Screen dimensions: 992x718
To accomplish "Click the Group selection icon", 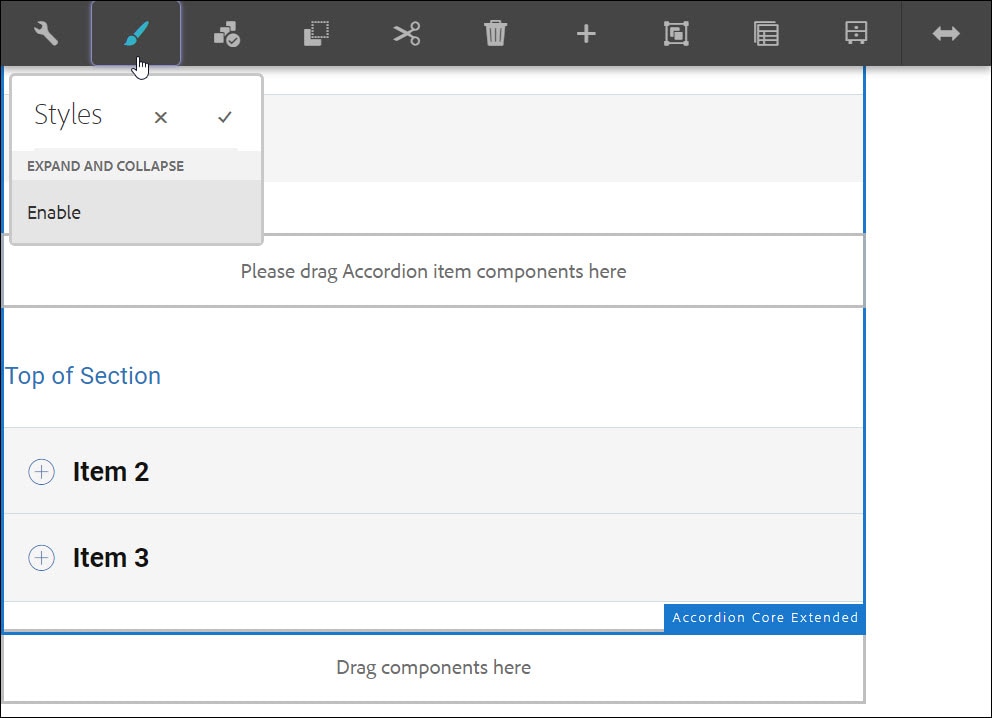I will point(676,34).
